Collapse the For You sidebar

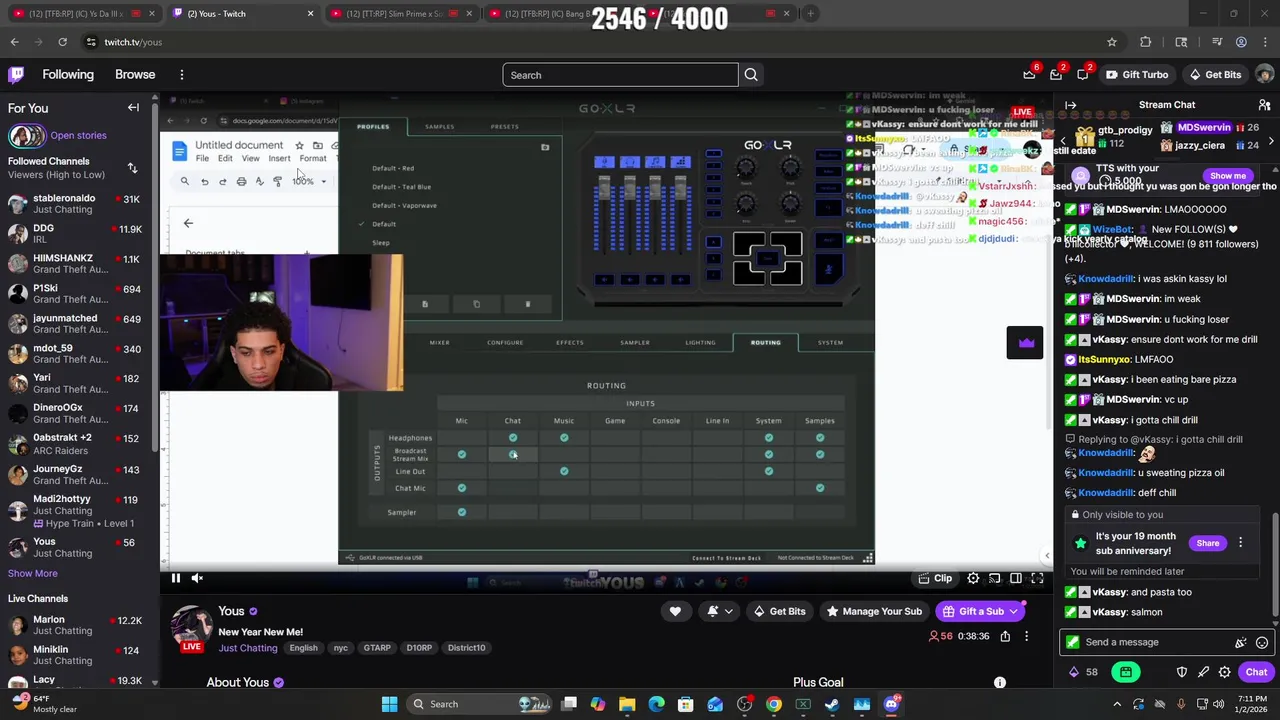click(133, 108)
